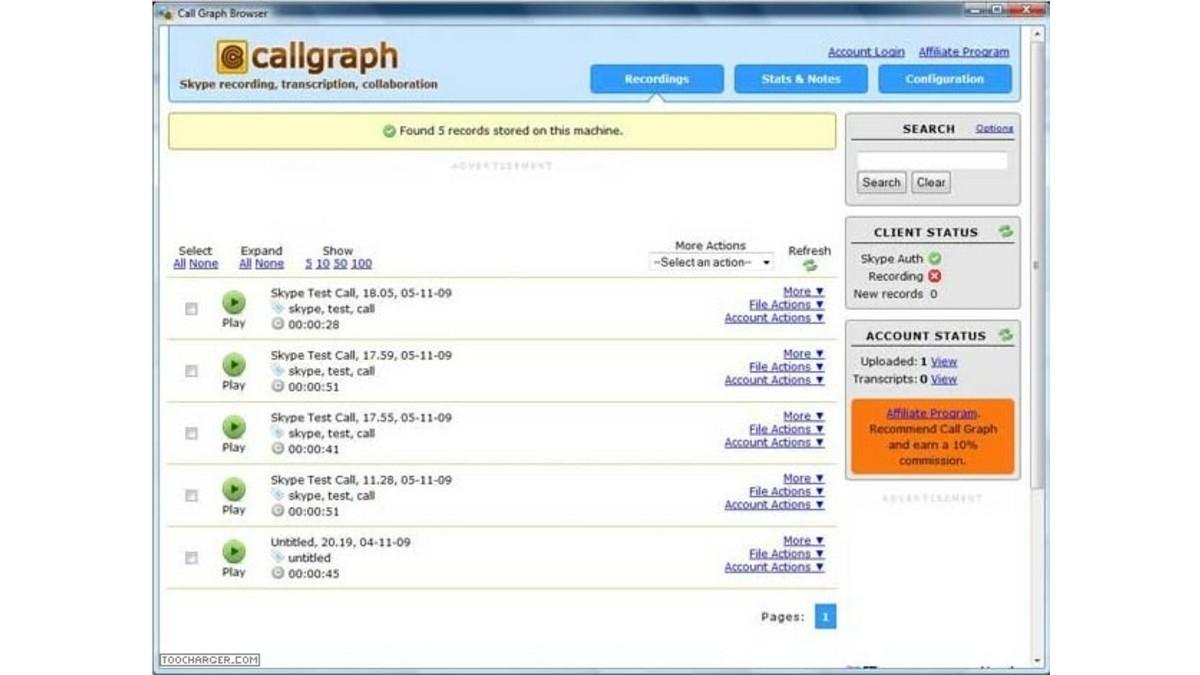Open File Actions for Skype Test Call 17.55

tap(781, 429)
